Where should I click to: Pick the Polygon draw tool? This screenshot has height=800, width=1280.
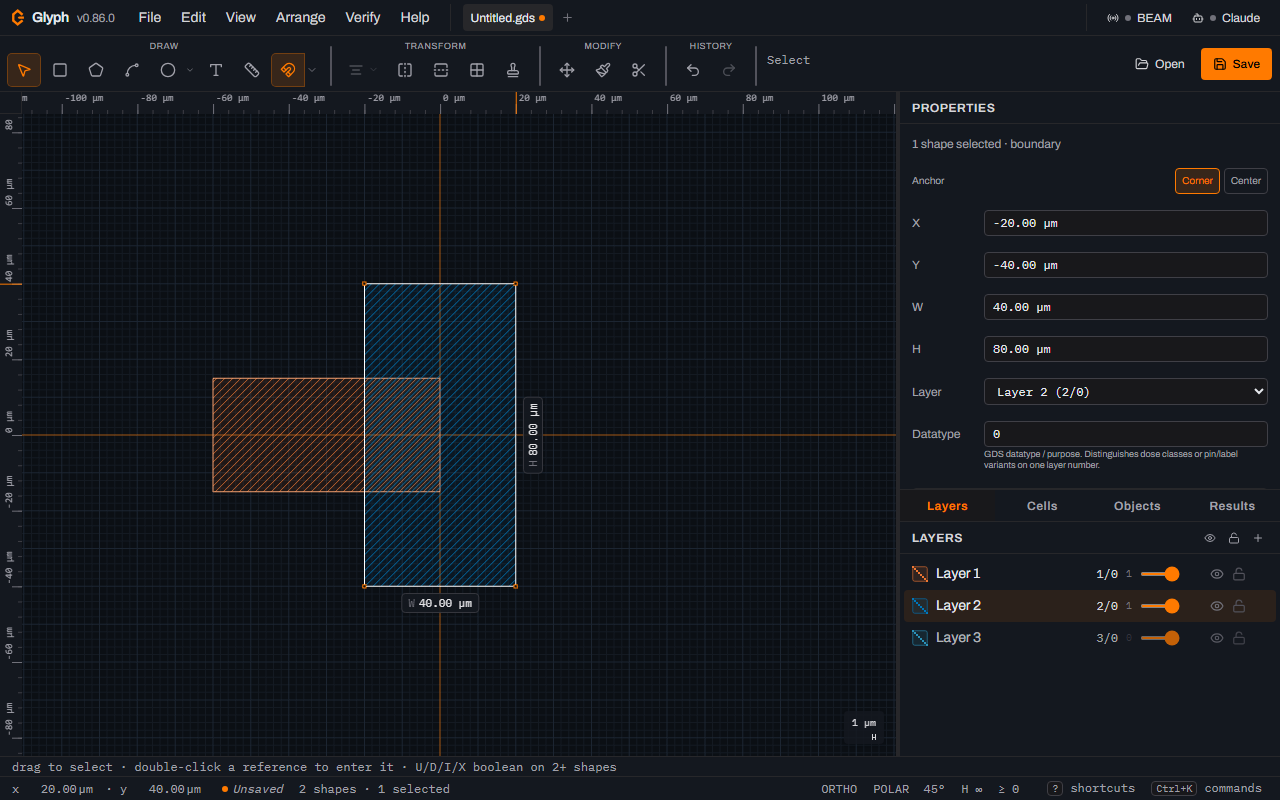(x=96, y=70)
